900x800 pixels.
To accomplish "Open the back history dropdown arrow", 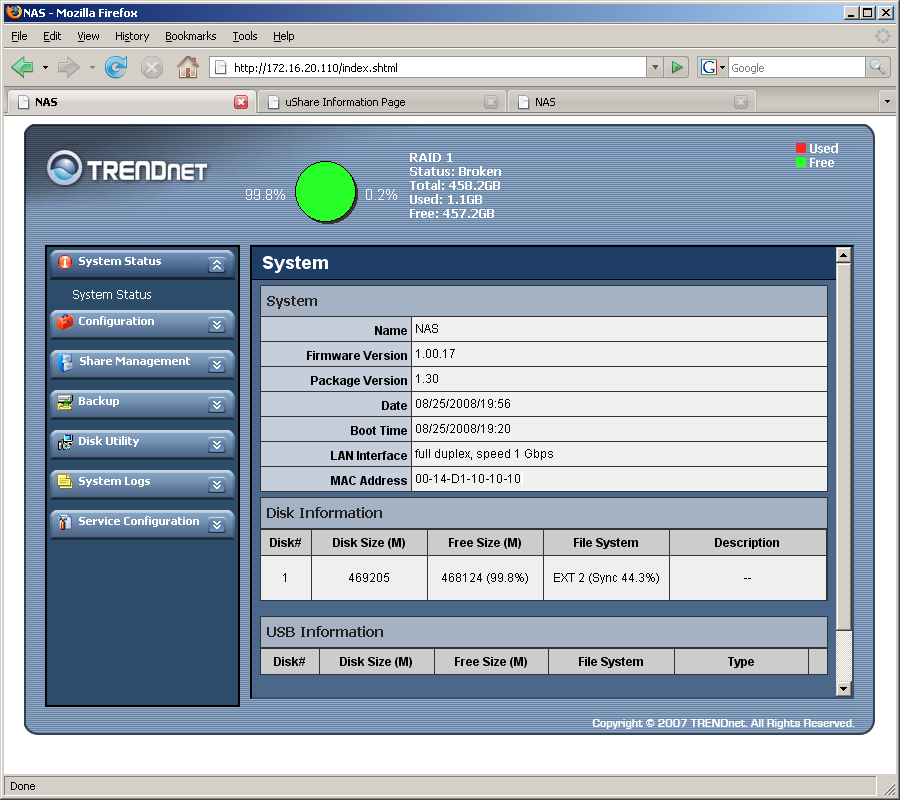I will (x=45, y=68).
